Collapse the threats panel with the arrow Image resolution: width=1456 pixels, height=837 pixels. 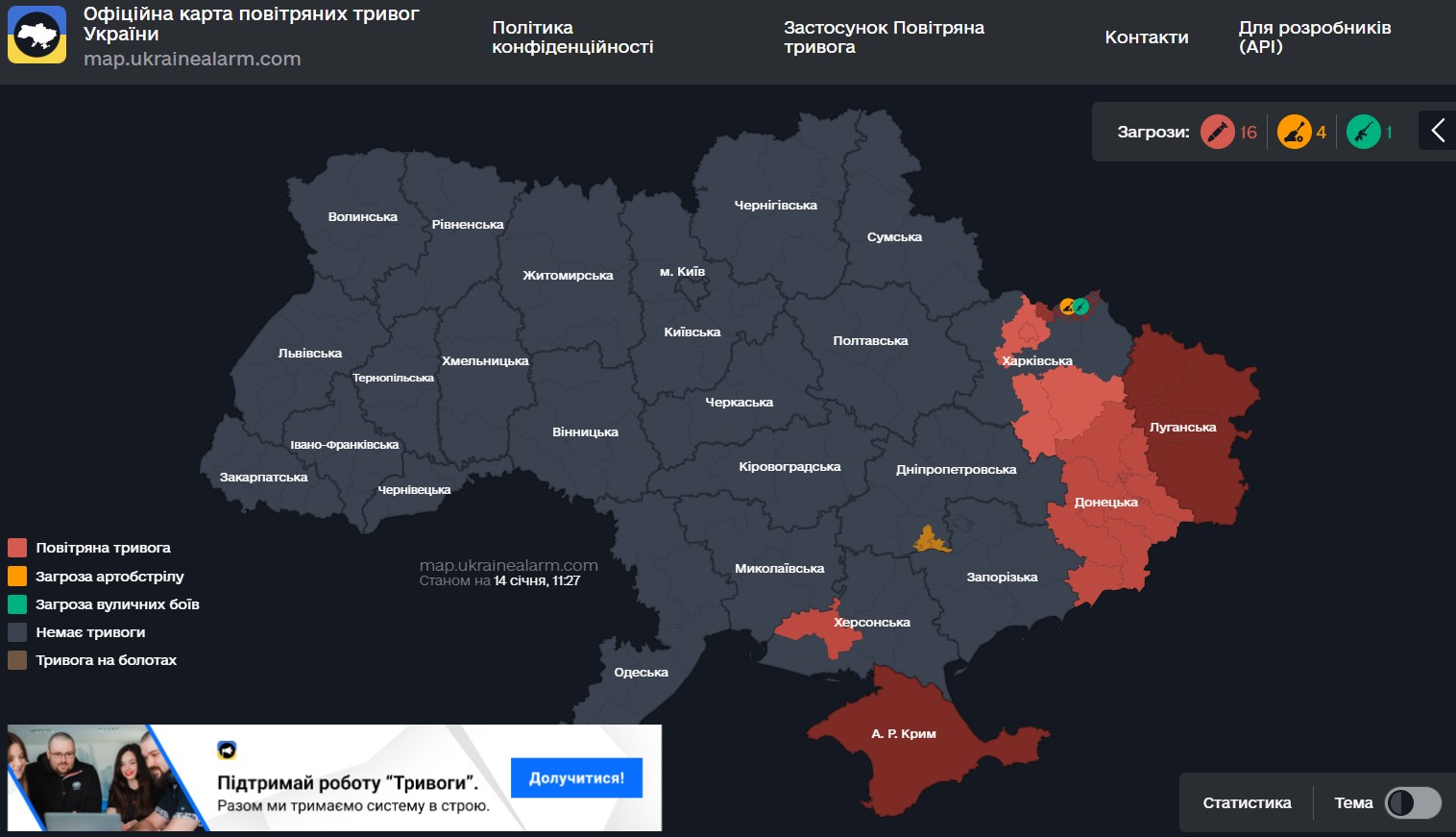(x=1438, y=131)
